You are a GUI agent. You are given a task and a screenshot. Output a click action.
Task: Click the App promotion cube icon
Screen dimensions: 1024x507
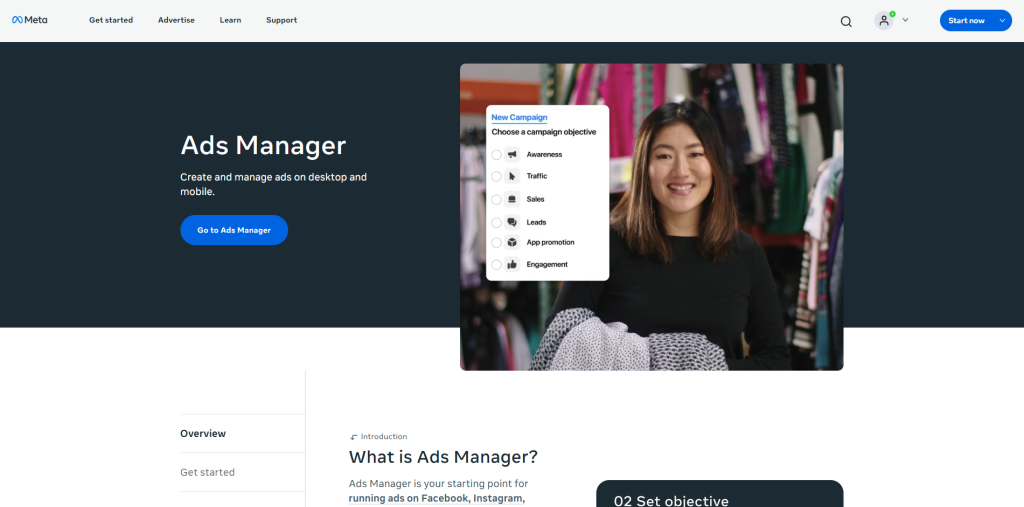tap(512, 242)
